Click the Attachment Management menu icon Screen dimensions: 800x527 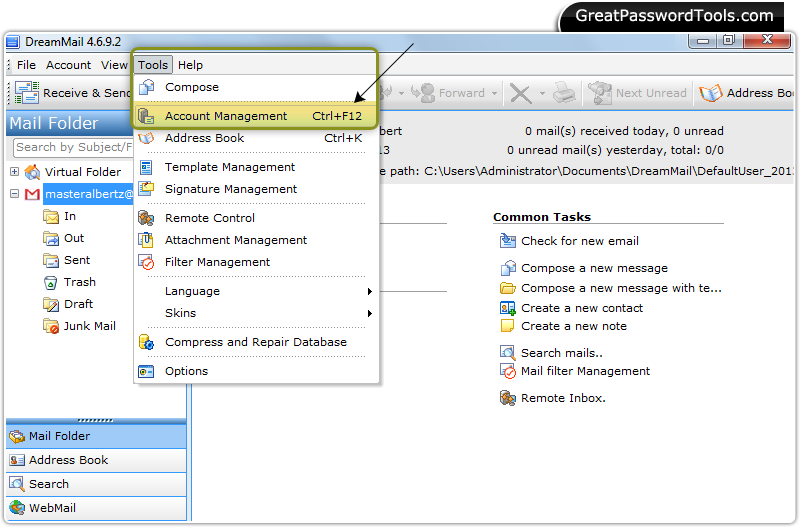[x=146, y=240]
